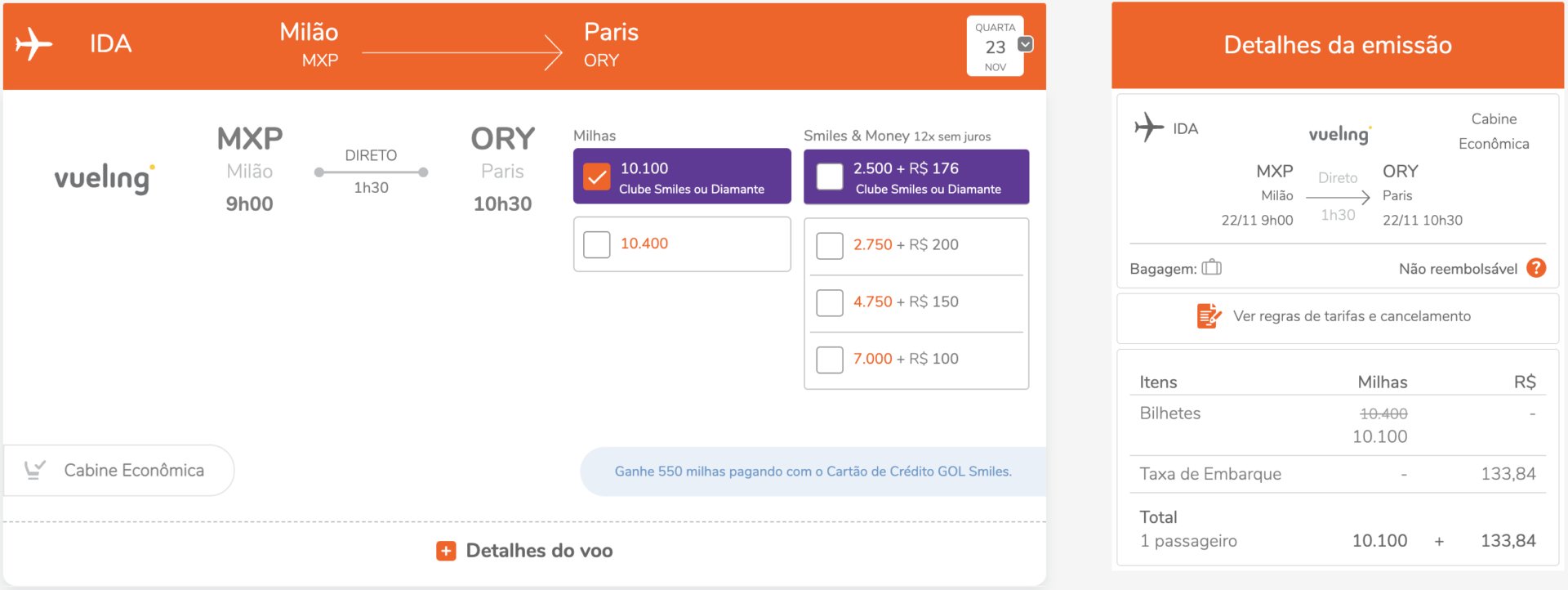This screenshot has height=590, width=1568.
Task: Click the suitcase baggage icon
Action: pos(1212,267)
